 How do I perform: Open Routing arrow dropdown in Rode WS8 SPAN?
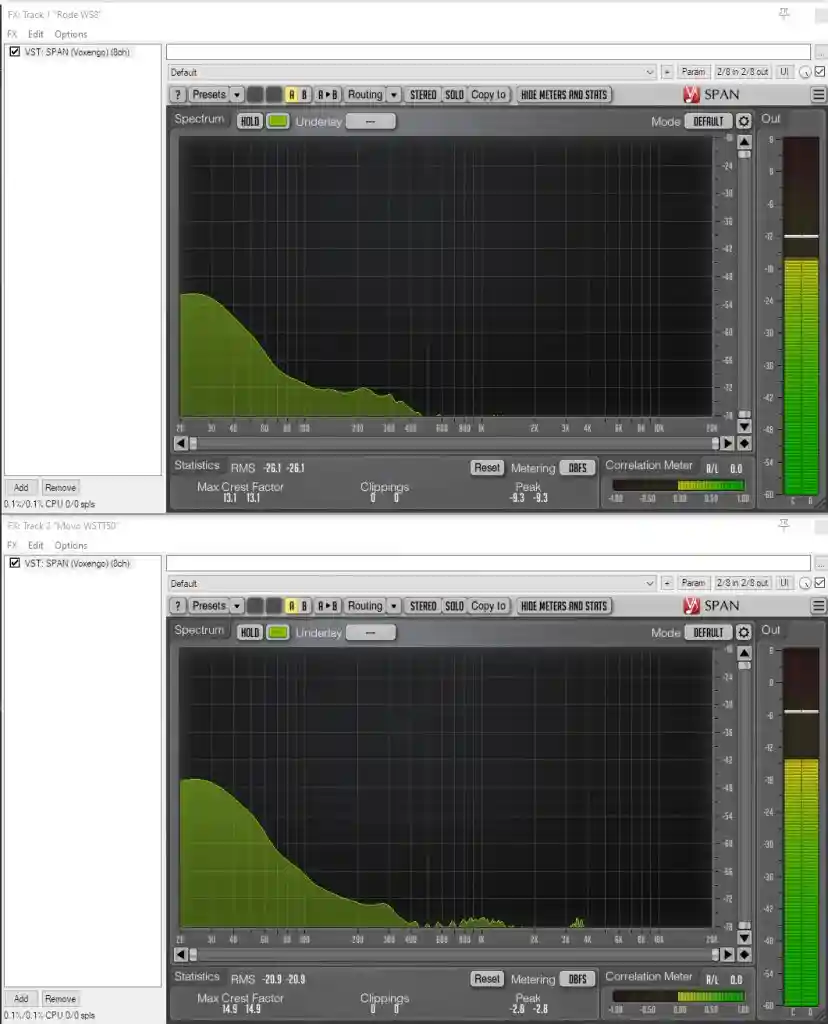(394, 95)
